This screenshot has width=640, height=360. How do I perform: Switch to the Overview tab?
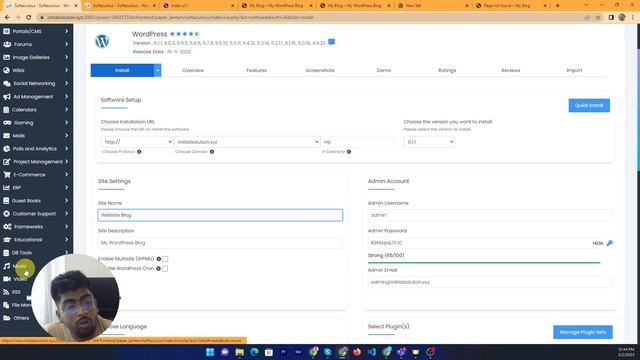tap(193, 70)
